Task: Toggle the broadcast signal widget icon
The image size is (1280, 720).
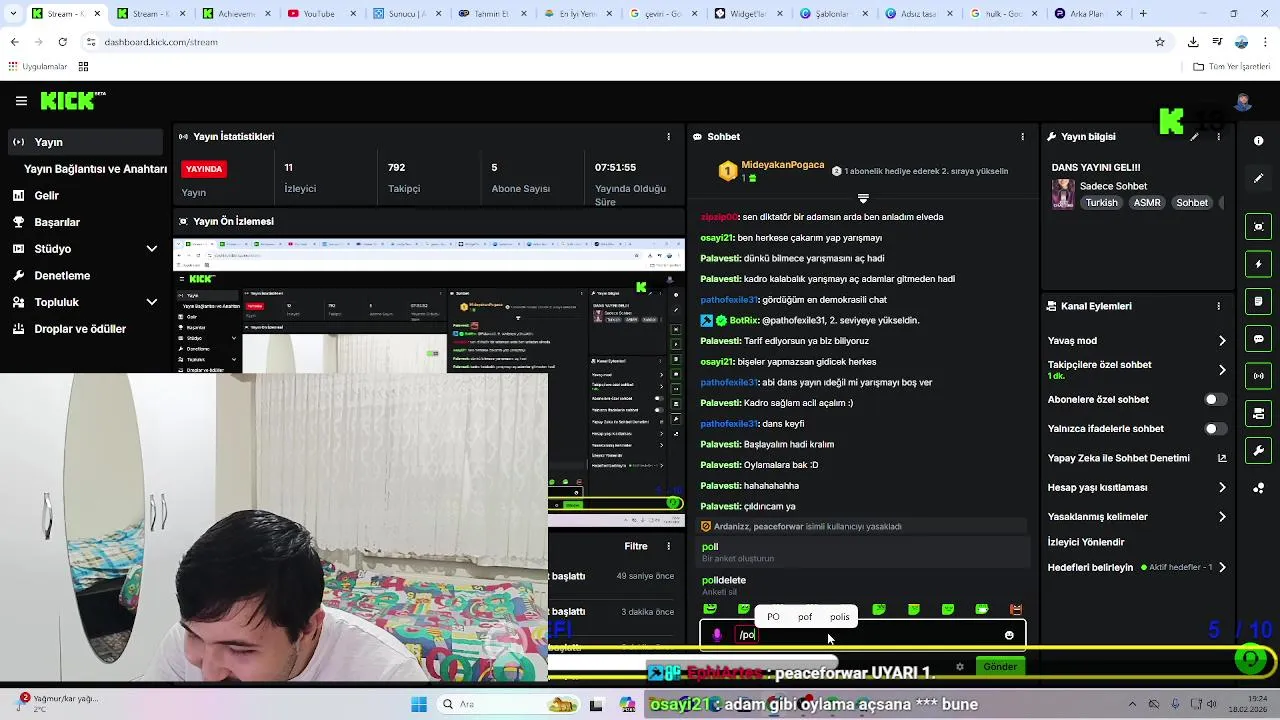Action: 1259,376
